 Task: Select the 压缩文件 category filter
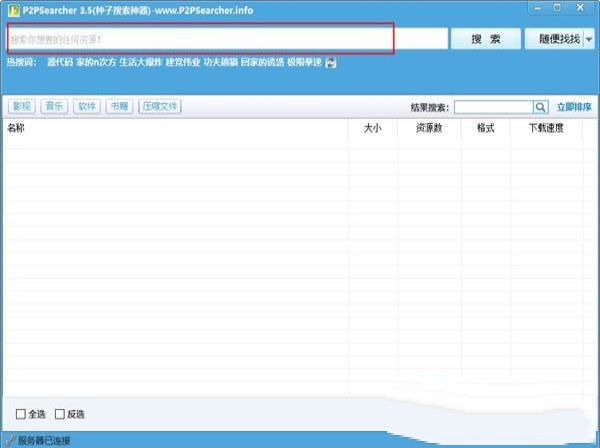[x=160, y=106]
